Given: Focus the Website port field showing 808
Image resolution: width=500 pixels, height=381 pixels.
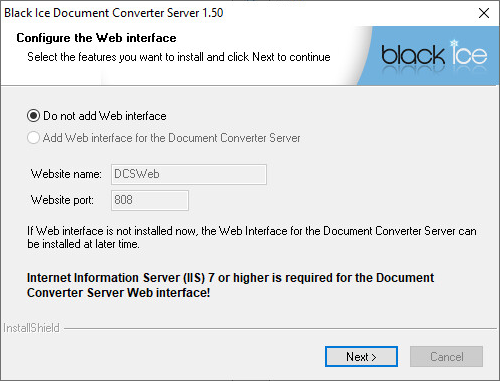Looking at the screenshot, I should tap(150, 200).
